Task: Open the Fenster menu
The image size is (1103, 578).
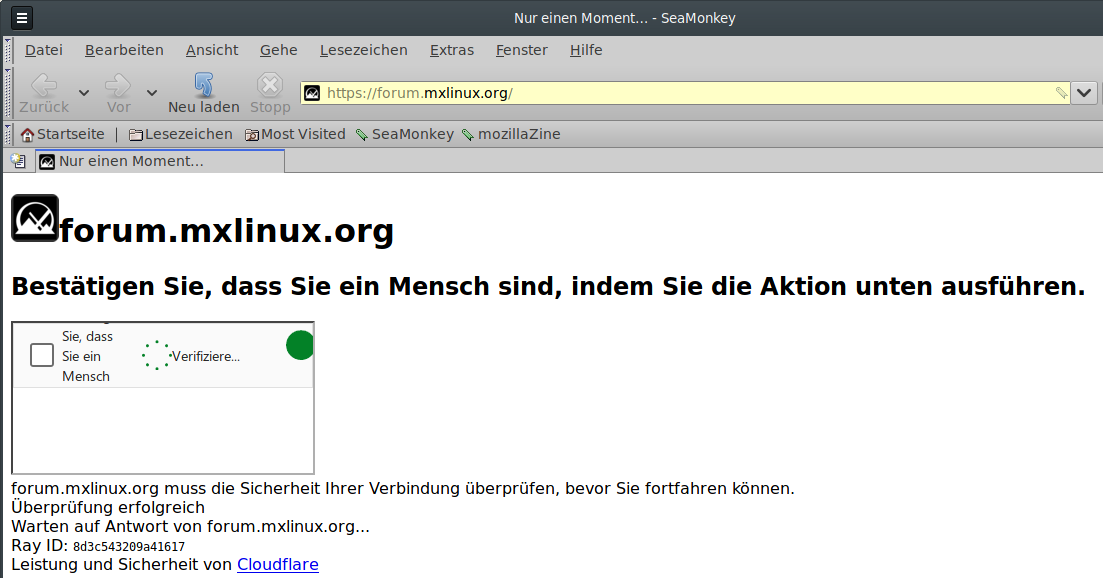Action: tap(521, 50)
